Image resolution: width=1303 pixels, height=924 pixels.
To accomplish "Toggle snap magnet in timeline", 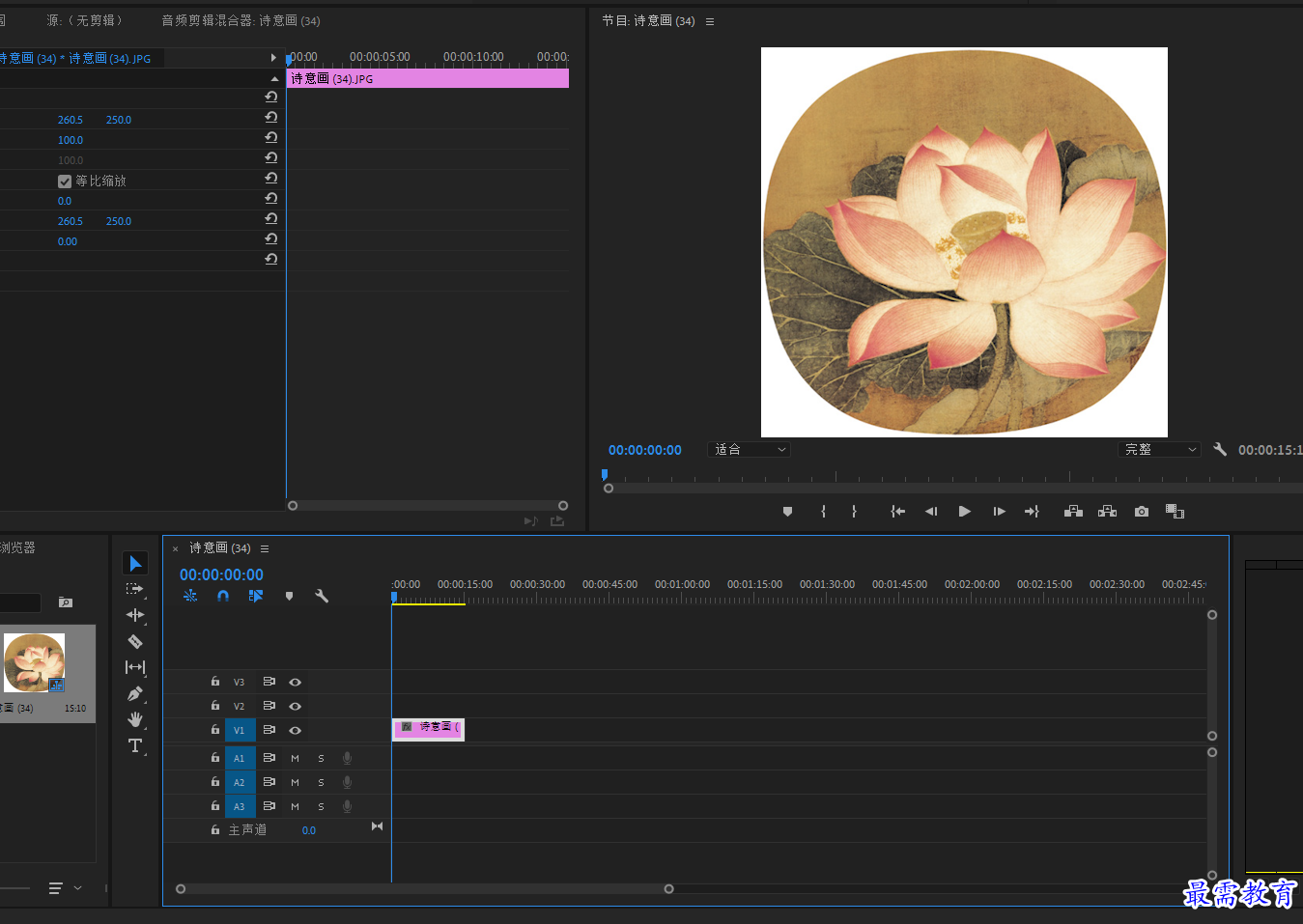I will click(x=223, y=597).
